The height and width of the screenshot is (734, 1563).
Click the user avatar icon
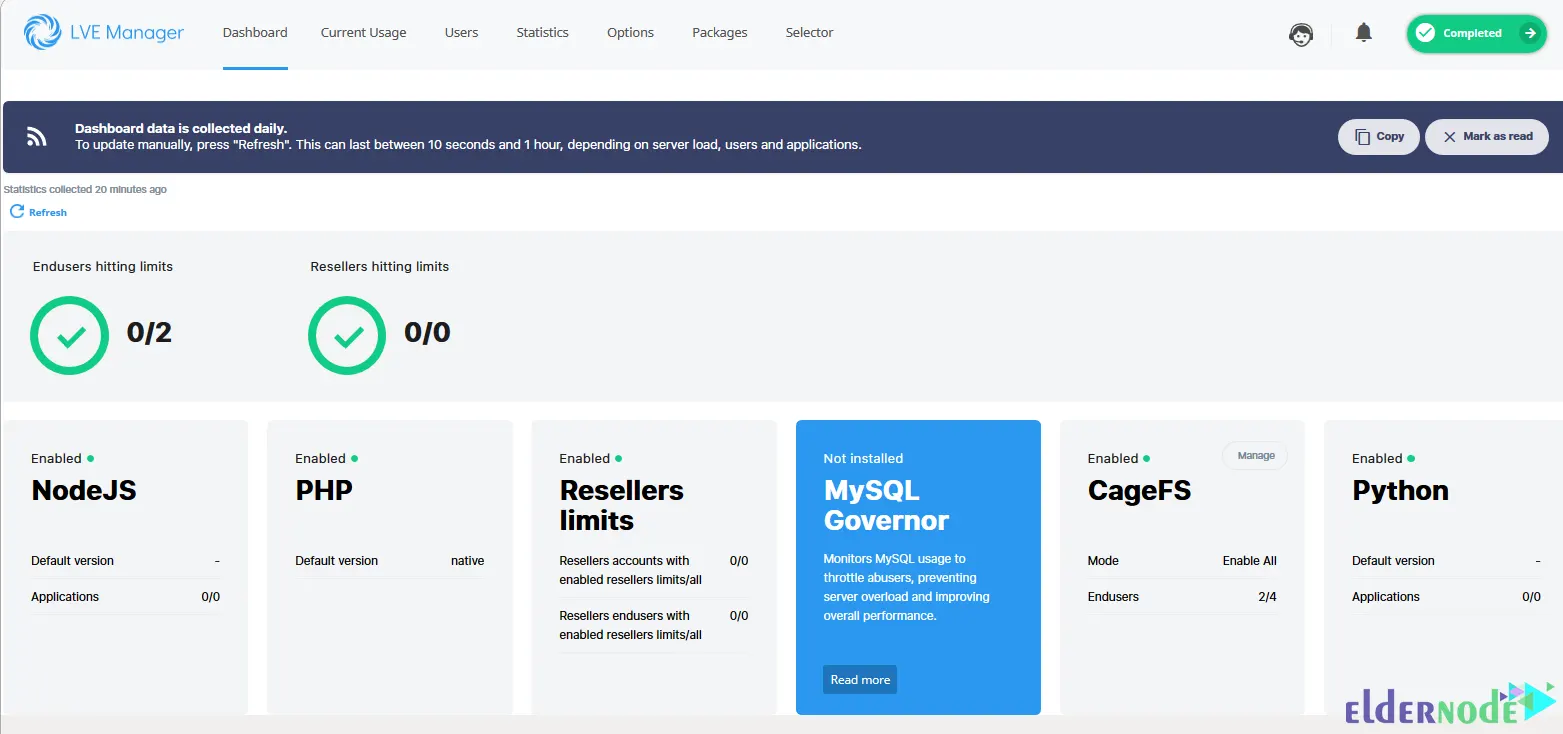click(x=1301, y=33)
